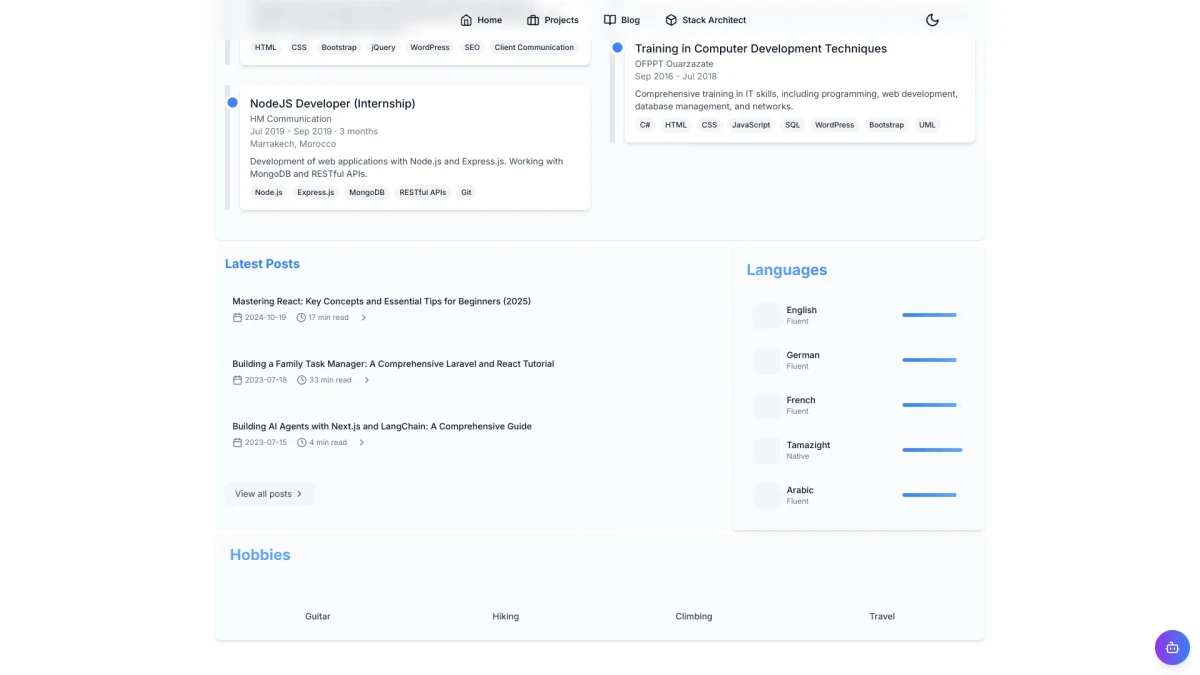Open the Family Task Manager tutorial post
The image size is (1200, 675).
393,364
